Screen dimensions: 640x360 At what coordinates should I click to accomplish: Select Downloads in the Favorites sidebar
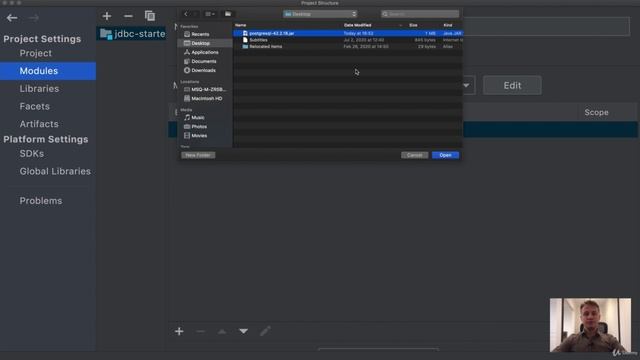[x=203, y=70]
